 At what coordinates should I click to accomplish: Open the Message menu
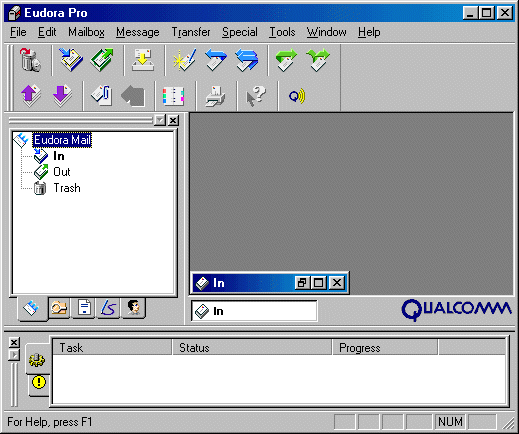138,32
